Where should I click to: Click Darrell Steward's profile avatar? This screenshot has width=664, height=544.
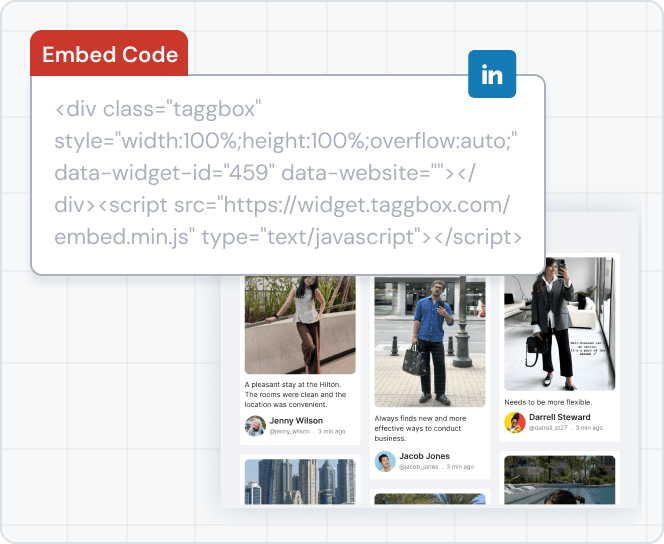point(515,422)
